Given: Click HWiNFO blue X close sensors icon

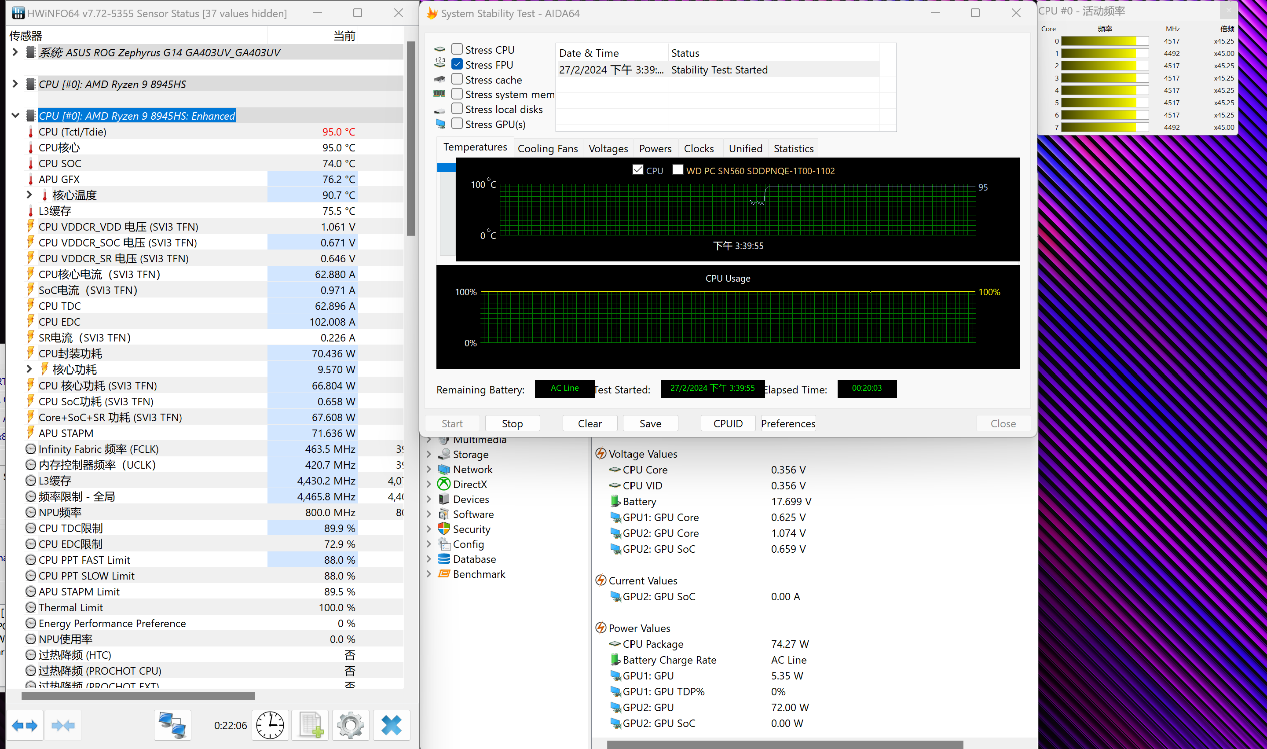Looking at the screenshot, I should point(391,725).
